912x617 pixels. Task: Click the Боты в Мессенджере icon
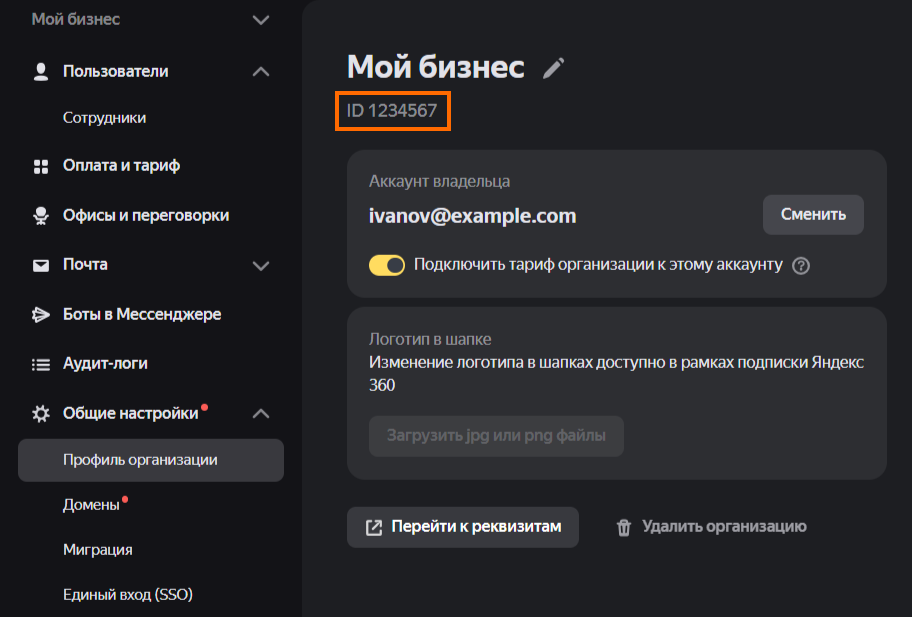click(41, 314)
